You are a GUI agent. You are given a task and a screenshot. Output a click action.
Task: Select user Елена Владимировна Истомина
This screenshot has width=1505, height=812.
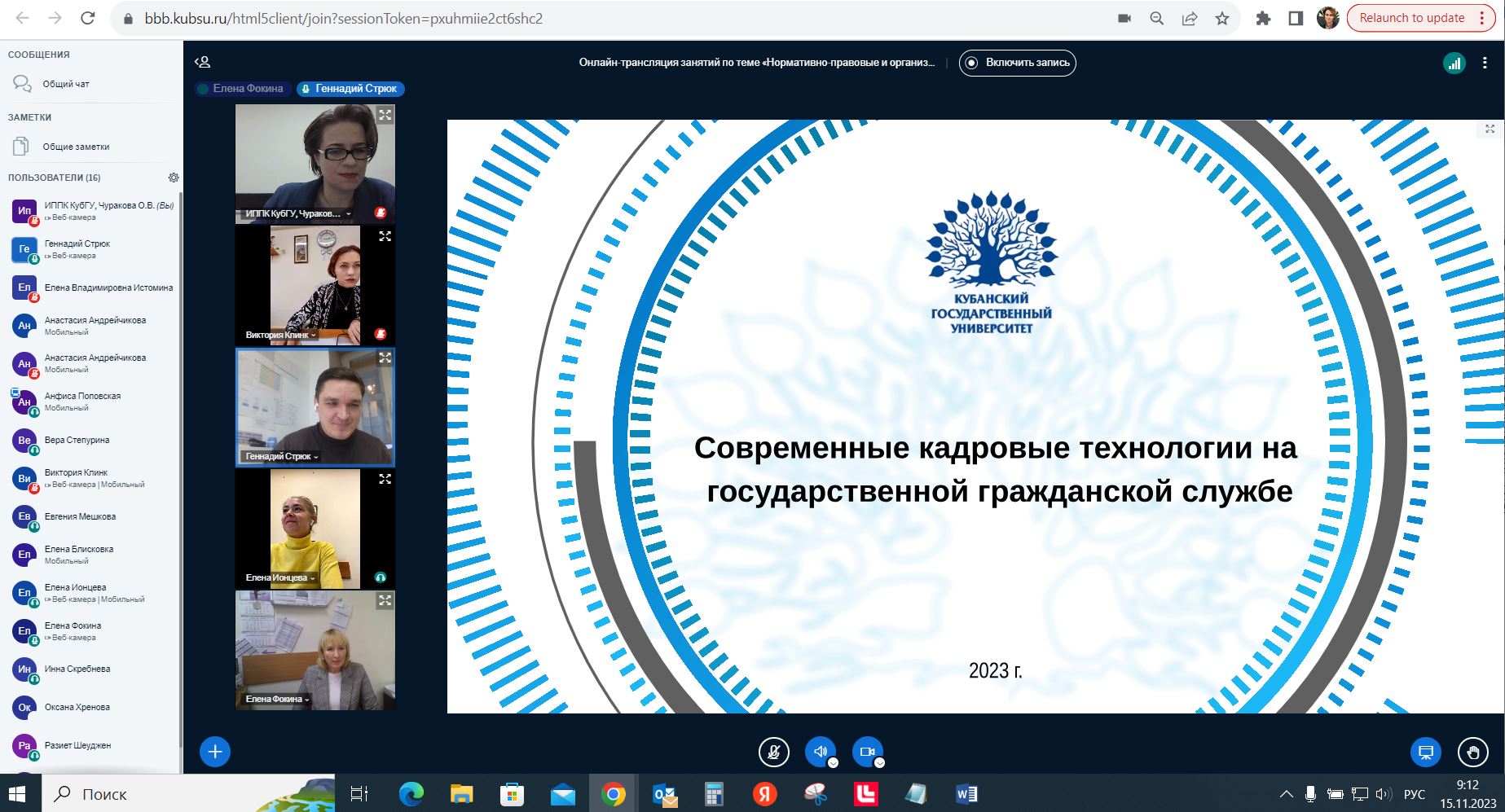click(91, 287)
